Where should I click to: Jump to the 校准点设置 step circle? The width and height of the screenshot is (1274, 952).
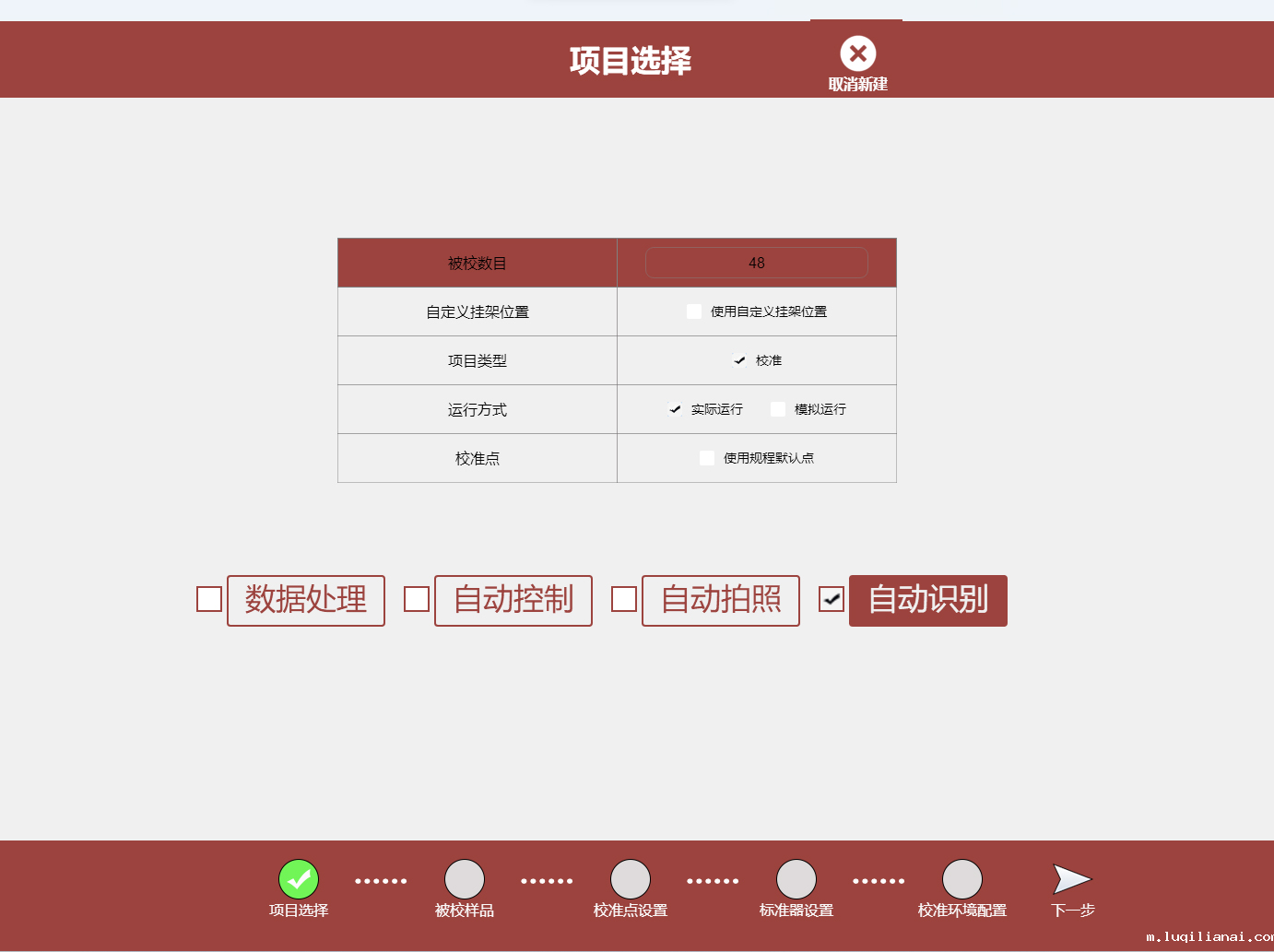click(631, 879)
